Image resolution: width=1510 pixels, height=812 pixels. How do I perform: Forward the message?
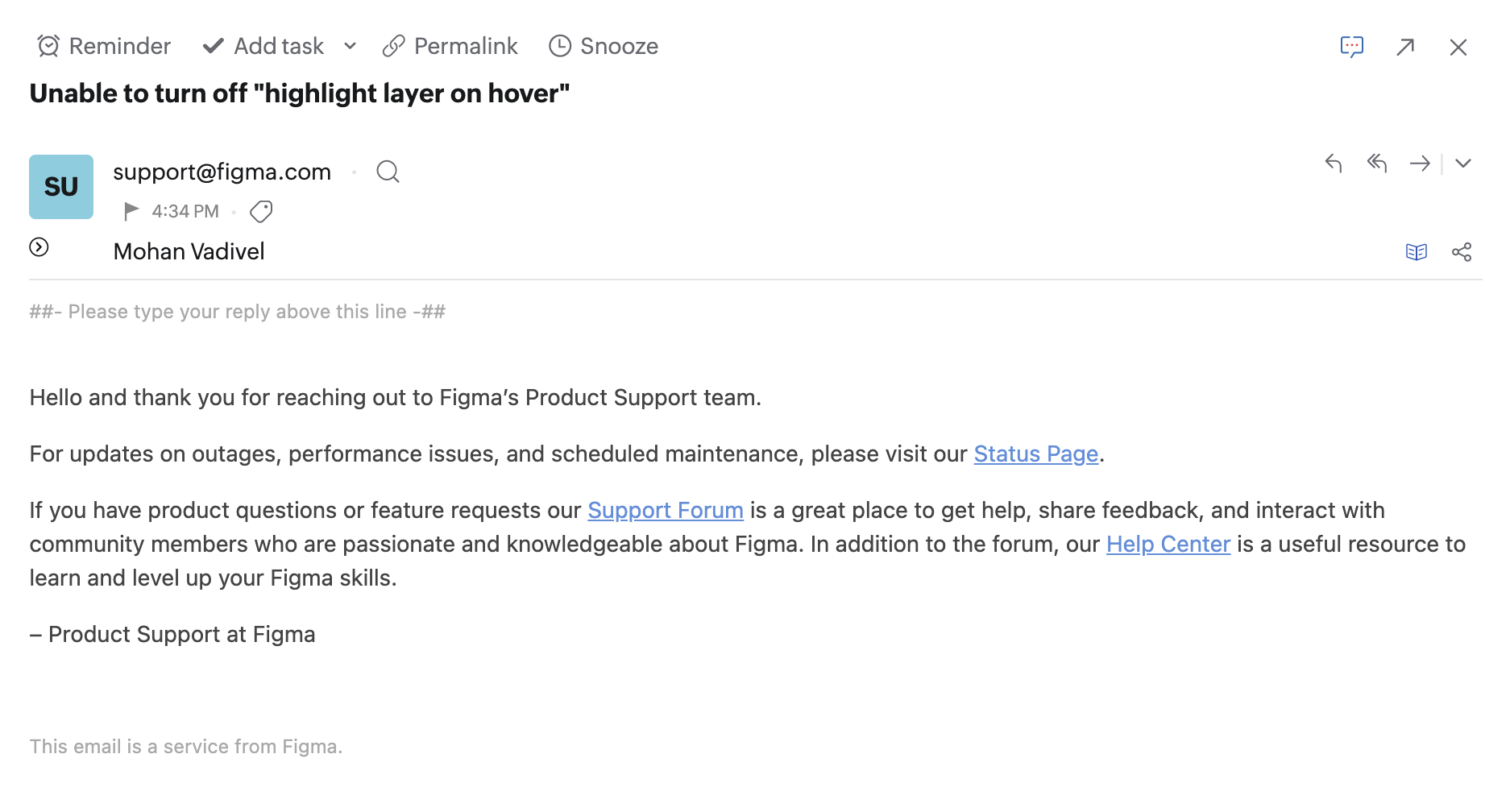1420,164
